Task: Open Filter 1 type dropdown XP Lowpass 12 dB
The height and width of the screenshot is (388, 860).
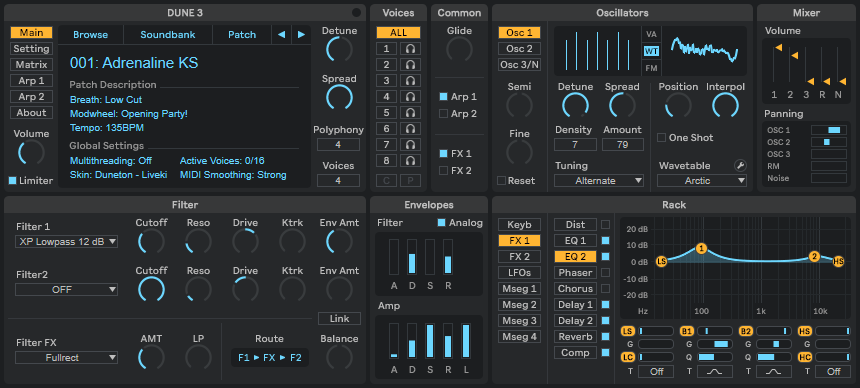Action: [66, 241]
